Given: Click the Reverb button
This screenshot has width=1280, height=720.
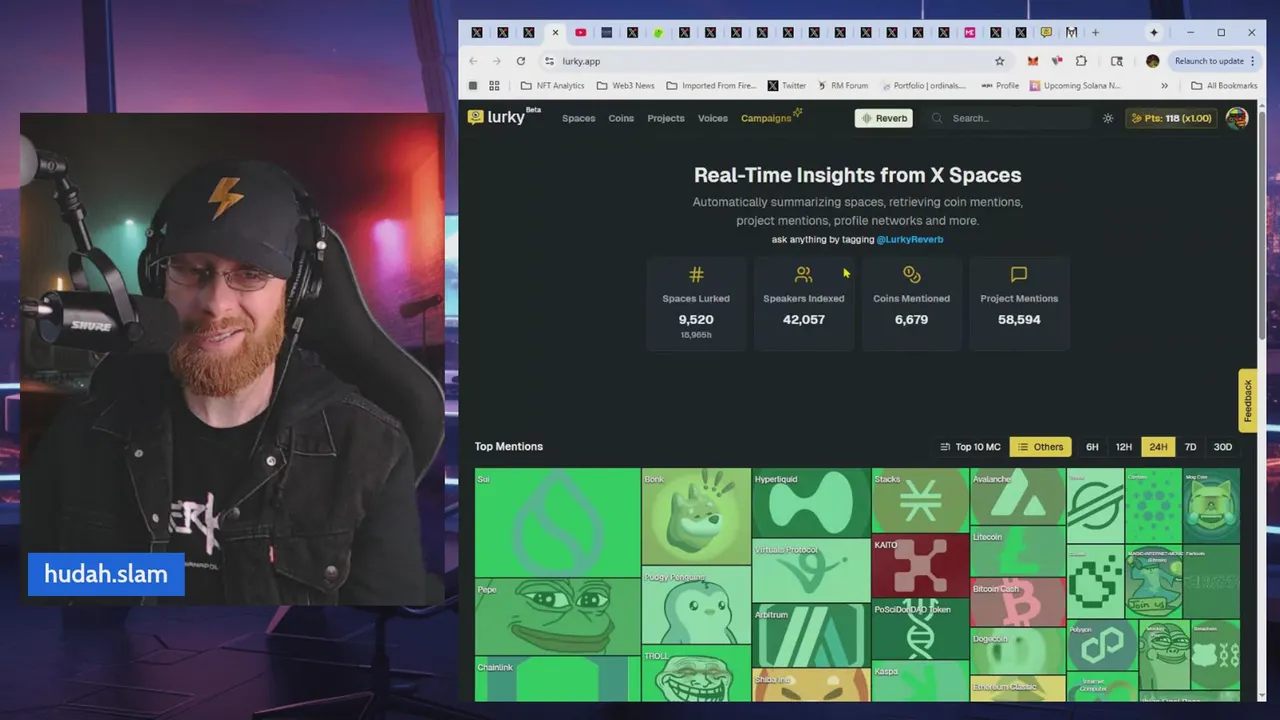Looking at the screenshot, I should pos(884,118).
